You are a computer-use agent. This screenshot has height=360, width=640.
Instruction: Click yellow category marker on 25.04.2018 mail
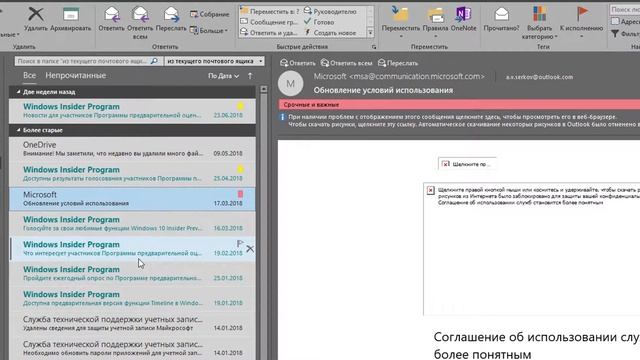tap(240, 169)
